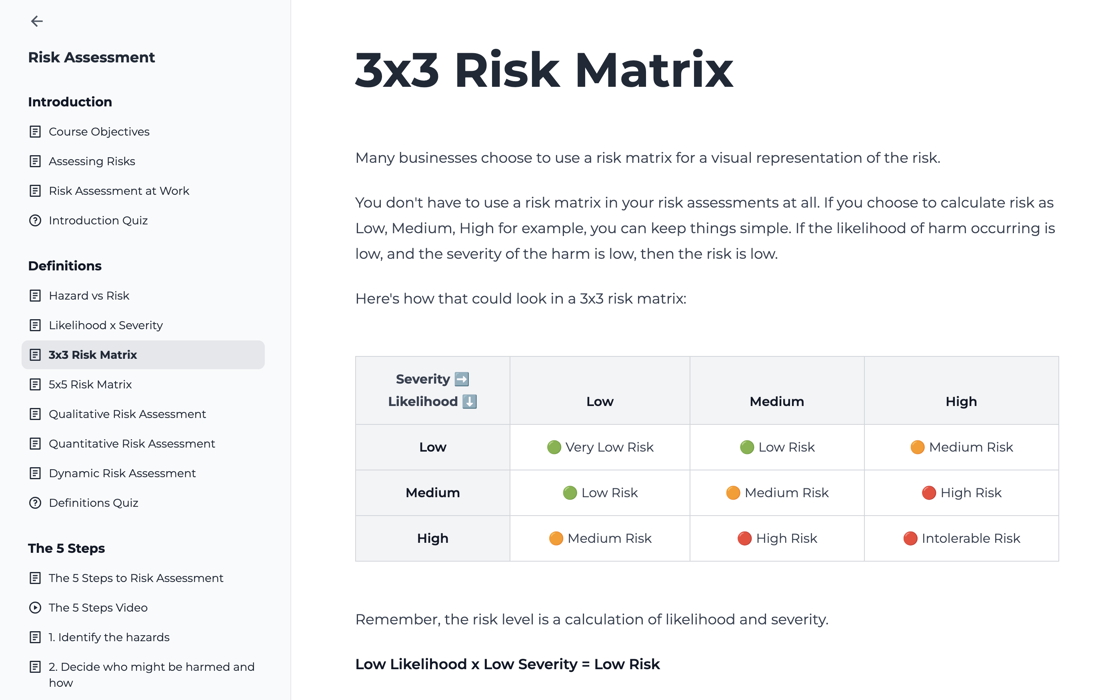Click the back arrow at the top left
This screenshot has height=700, width=1120.
36,20
